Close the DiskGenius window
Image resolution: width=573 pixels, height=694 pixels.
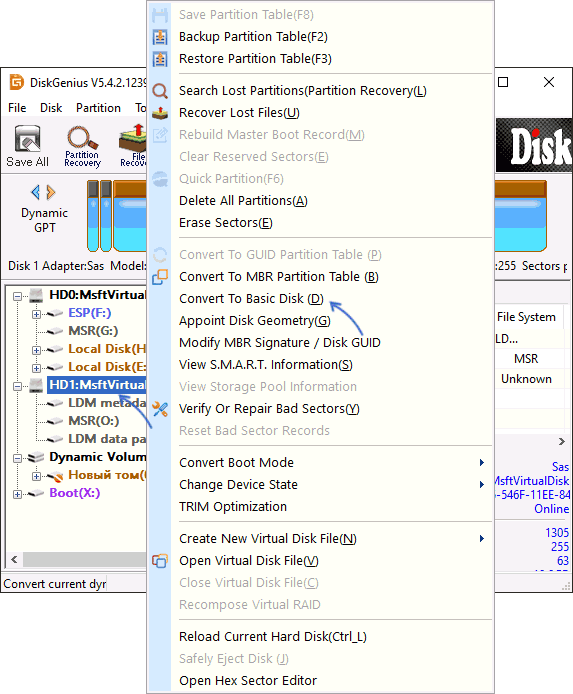(x=549, y=82)
